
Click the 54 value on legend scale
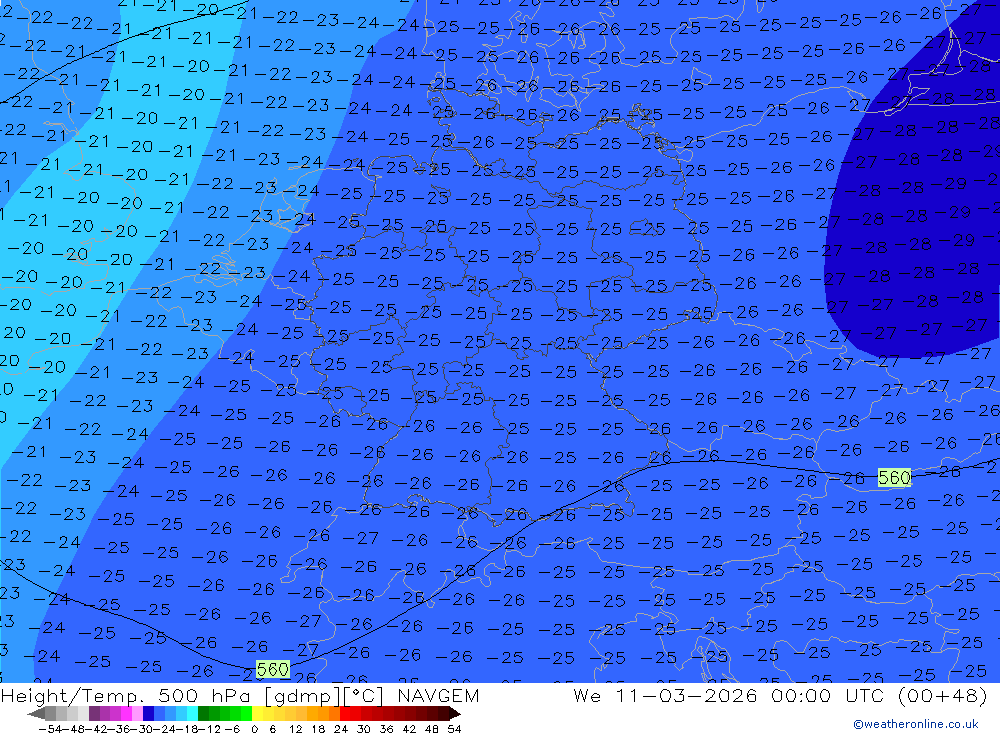point(454,729)
